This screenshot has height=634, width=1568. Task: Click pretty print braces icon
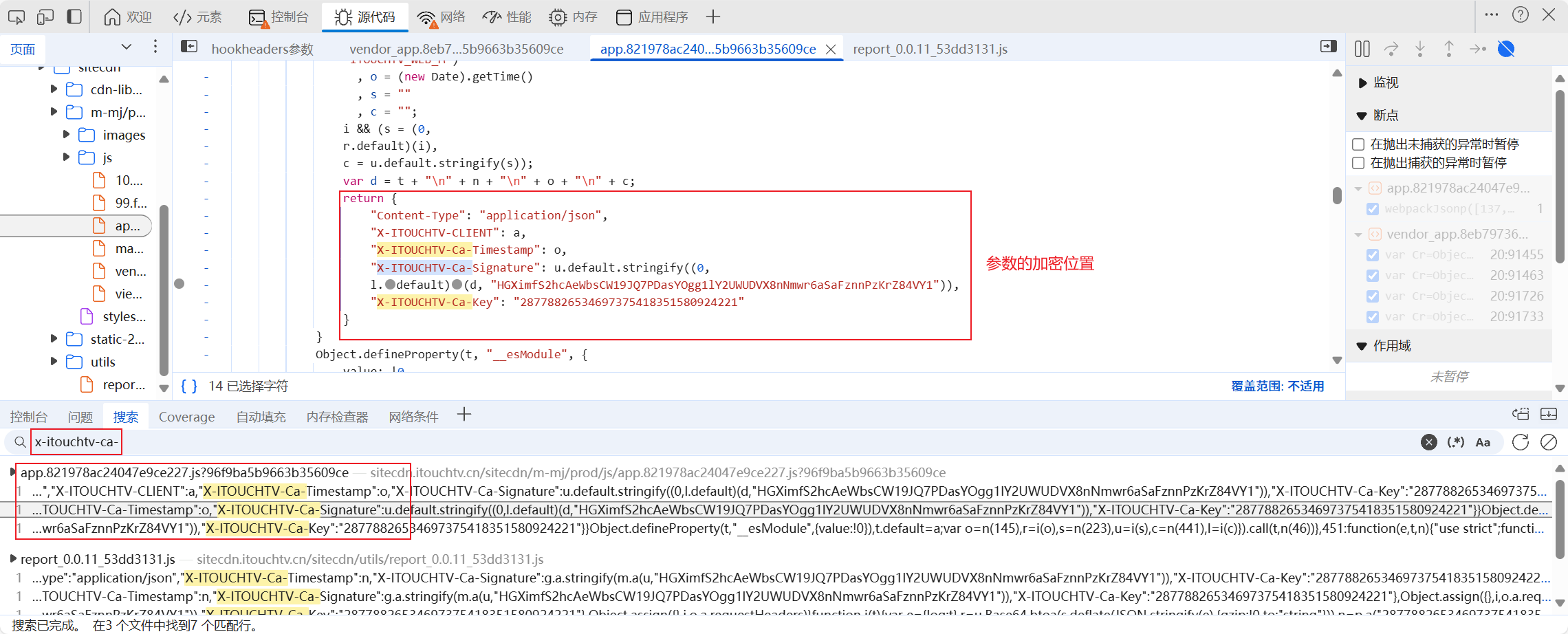(189, 386)
